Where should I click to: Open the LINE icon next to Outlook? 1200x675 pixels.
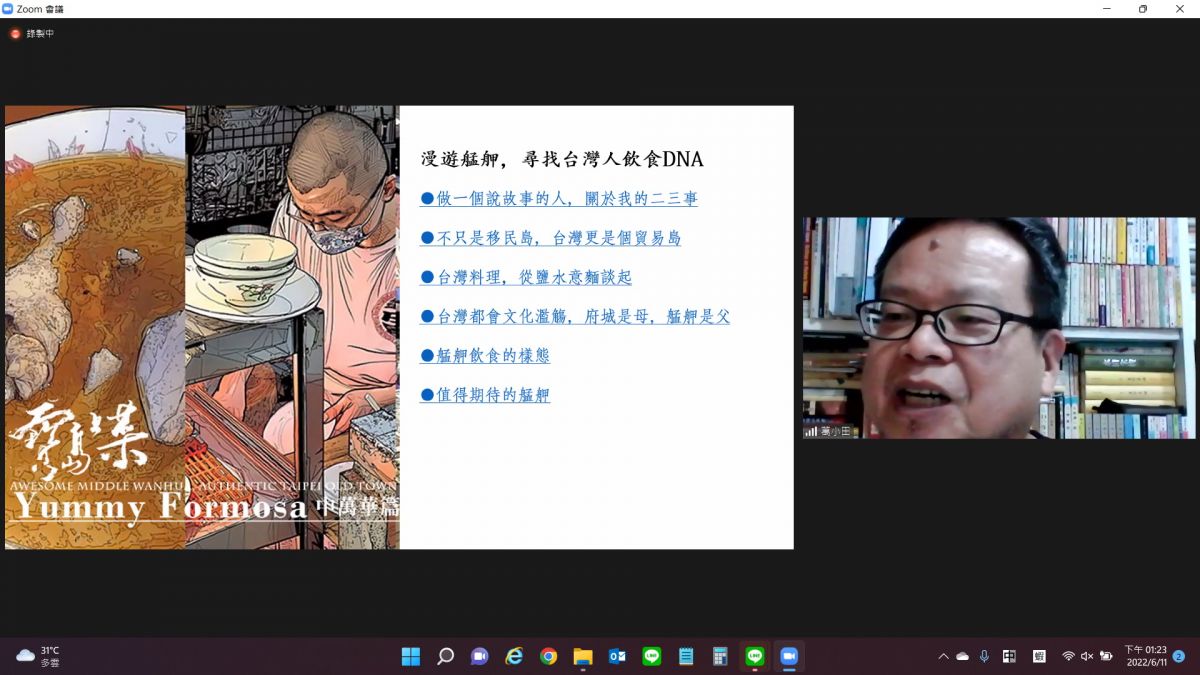(x=652, y=656)
